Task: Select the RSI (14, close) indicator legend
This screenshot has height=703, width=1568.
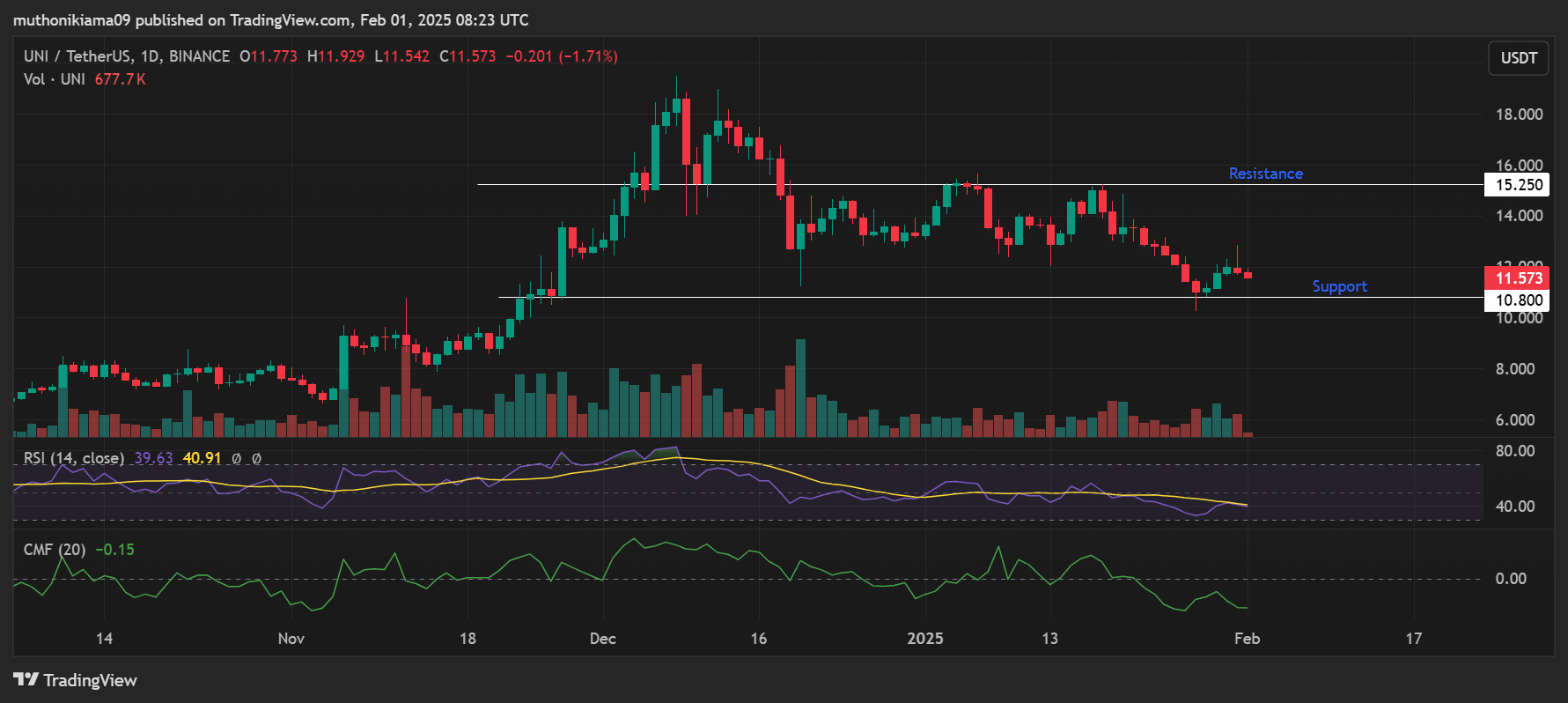Action: [x=73, y=458]
